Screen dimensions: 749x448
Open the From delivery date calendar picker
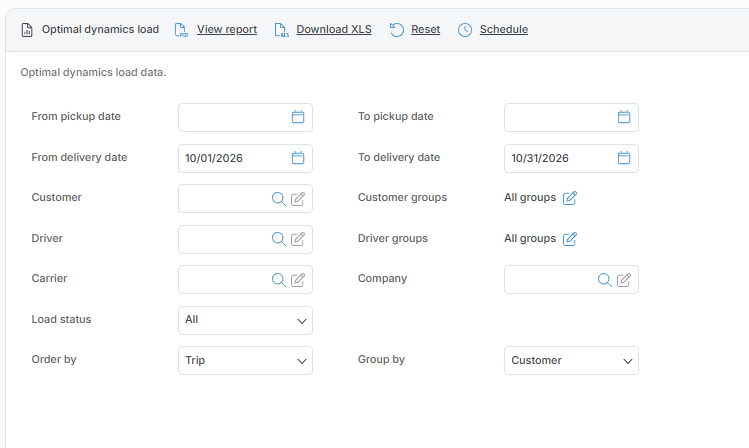click(x=298, y=158)
